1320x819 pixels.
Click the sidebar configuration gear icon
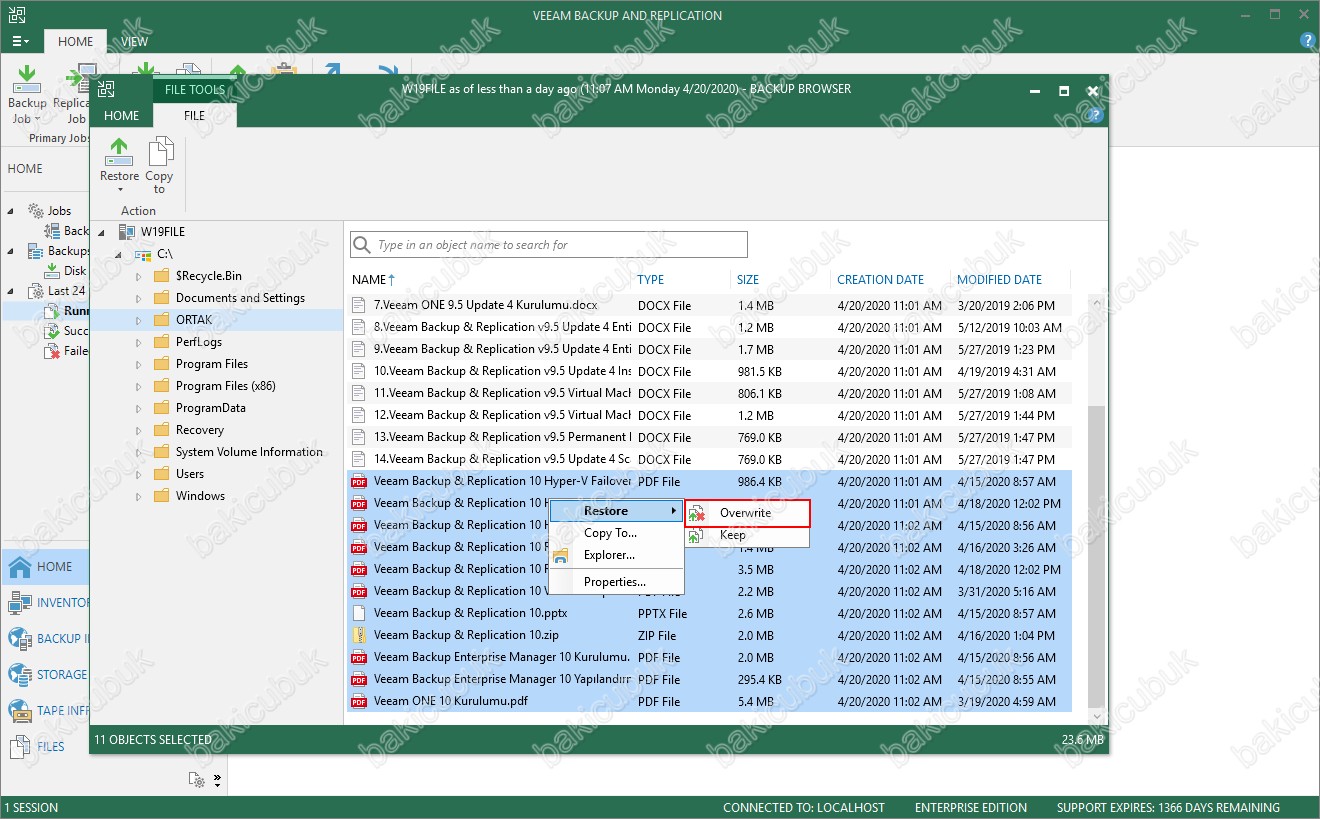[x=196, y=780]
